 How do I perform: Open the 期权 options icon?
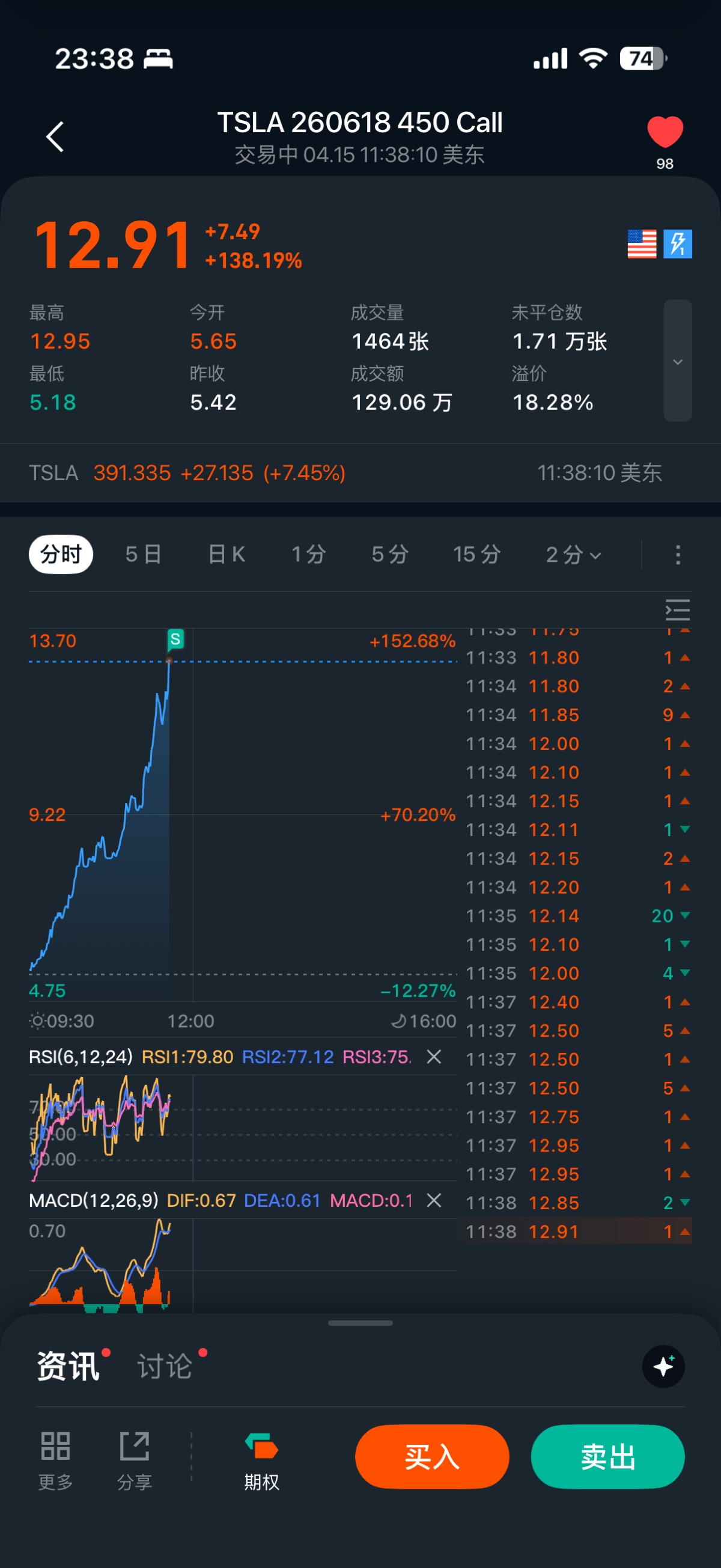point(261,1445)
